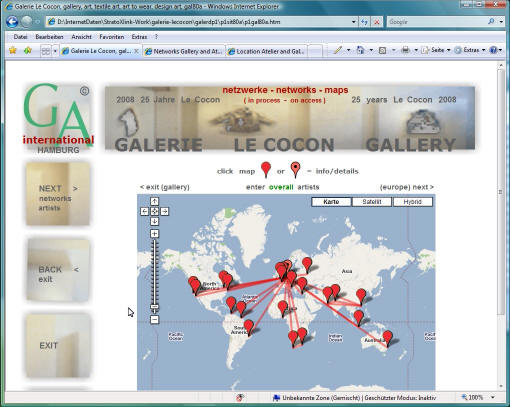Click the stop loading X icon
Screen dimensions: 510x407
(x=377, y=22)
